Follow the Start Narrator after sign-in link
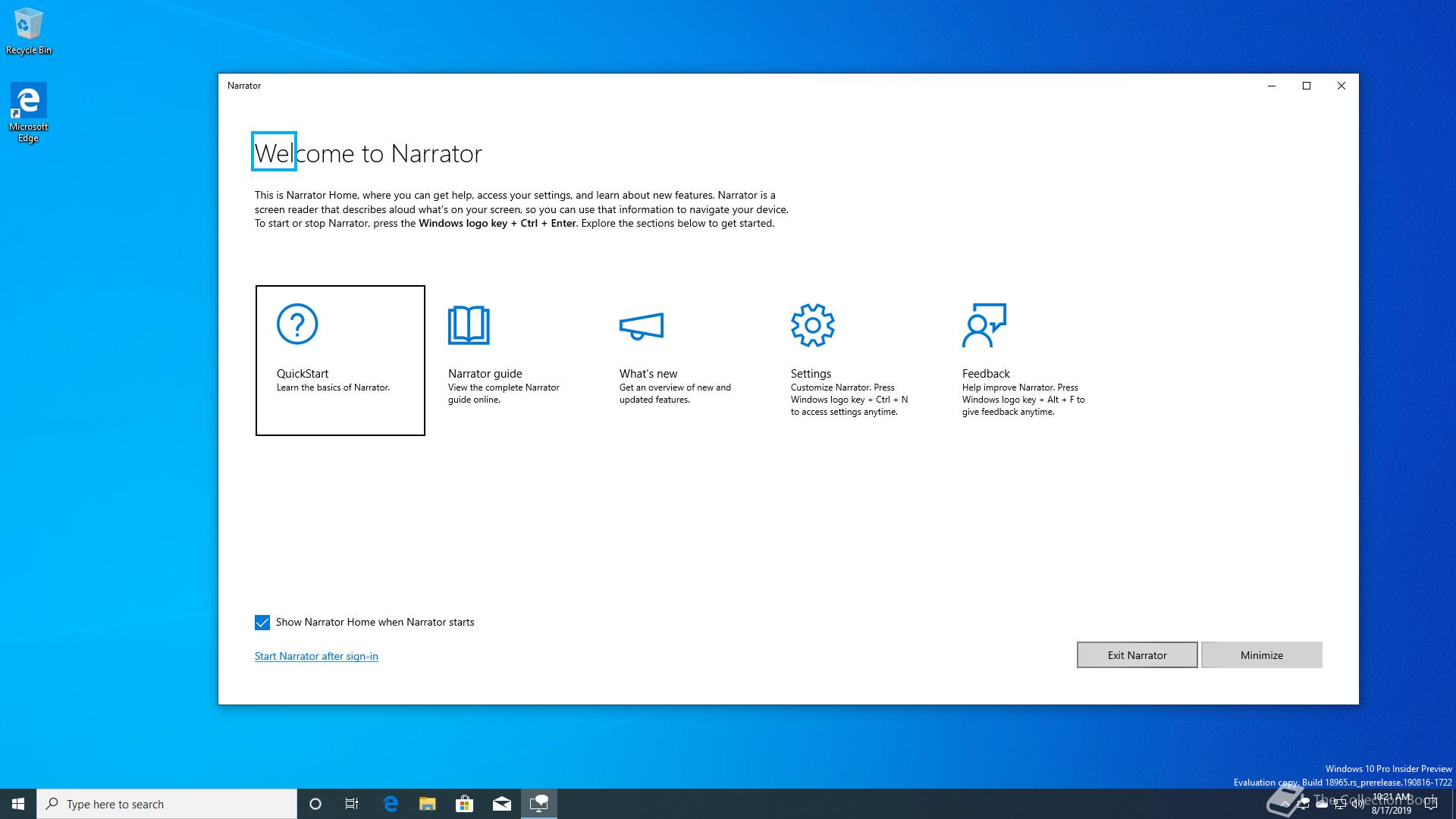The image size is (1456, 819). 316,656
